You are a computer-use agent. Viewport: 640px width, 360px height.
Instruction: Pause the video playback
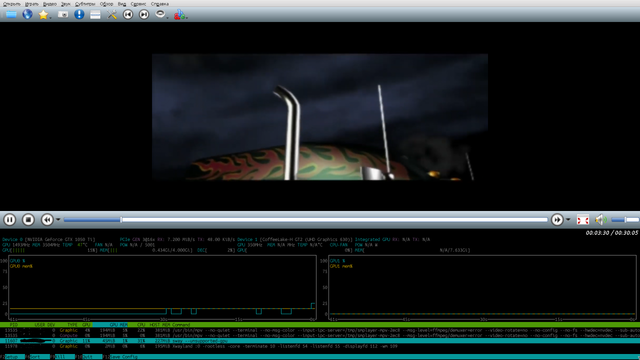click(10, 220)
